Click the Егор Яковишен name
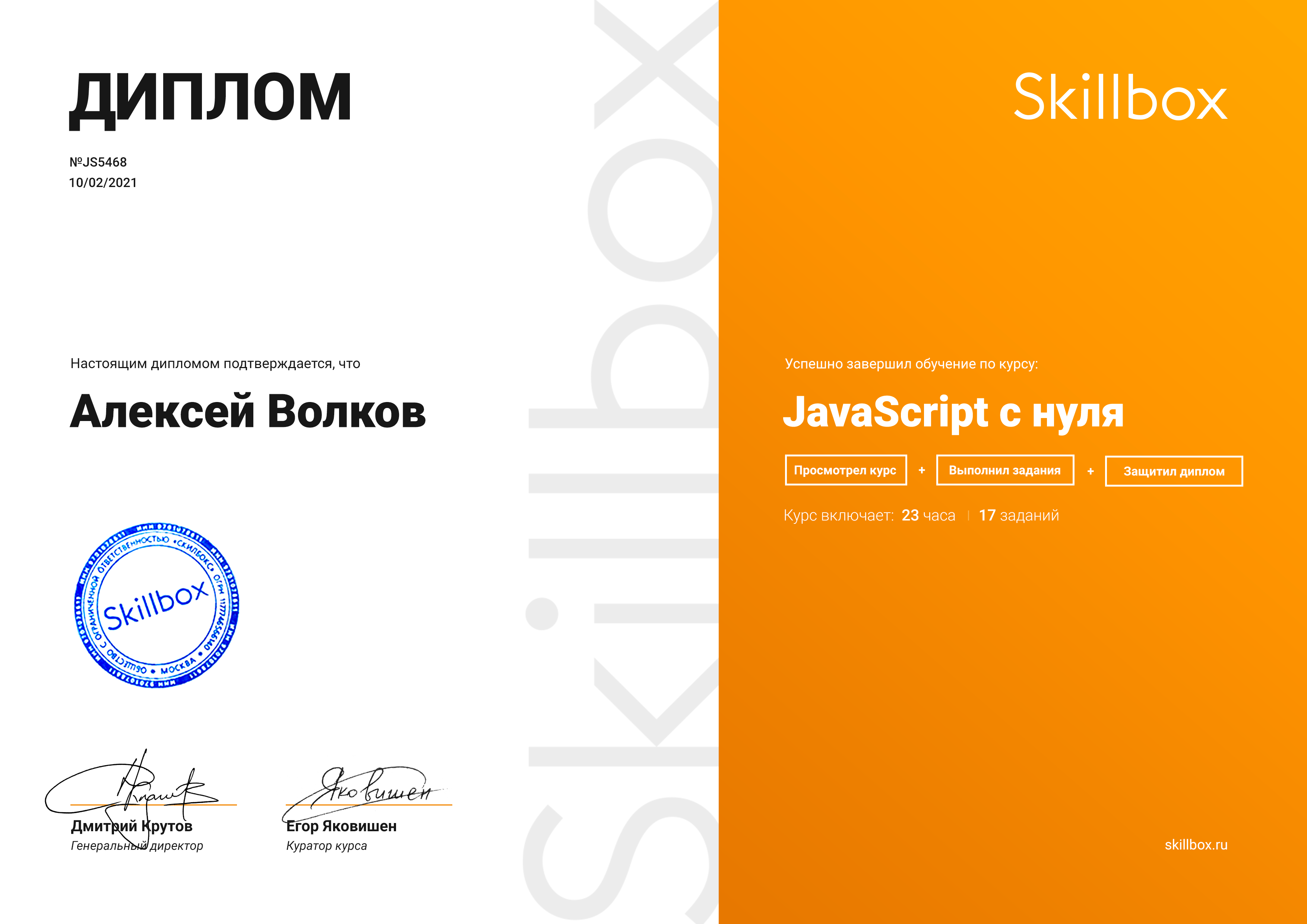Screen dimensions: 1307x924 point(341,826)
